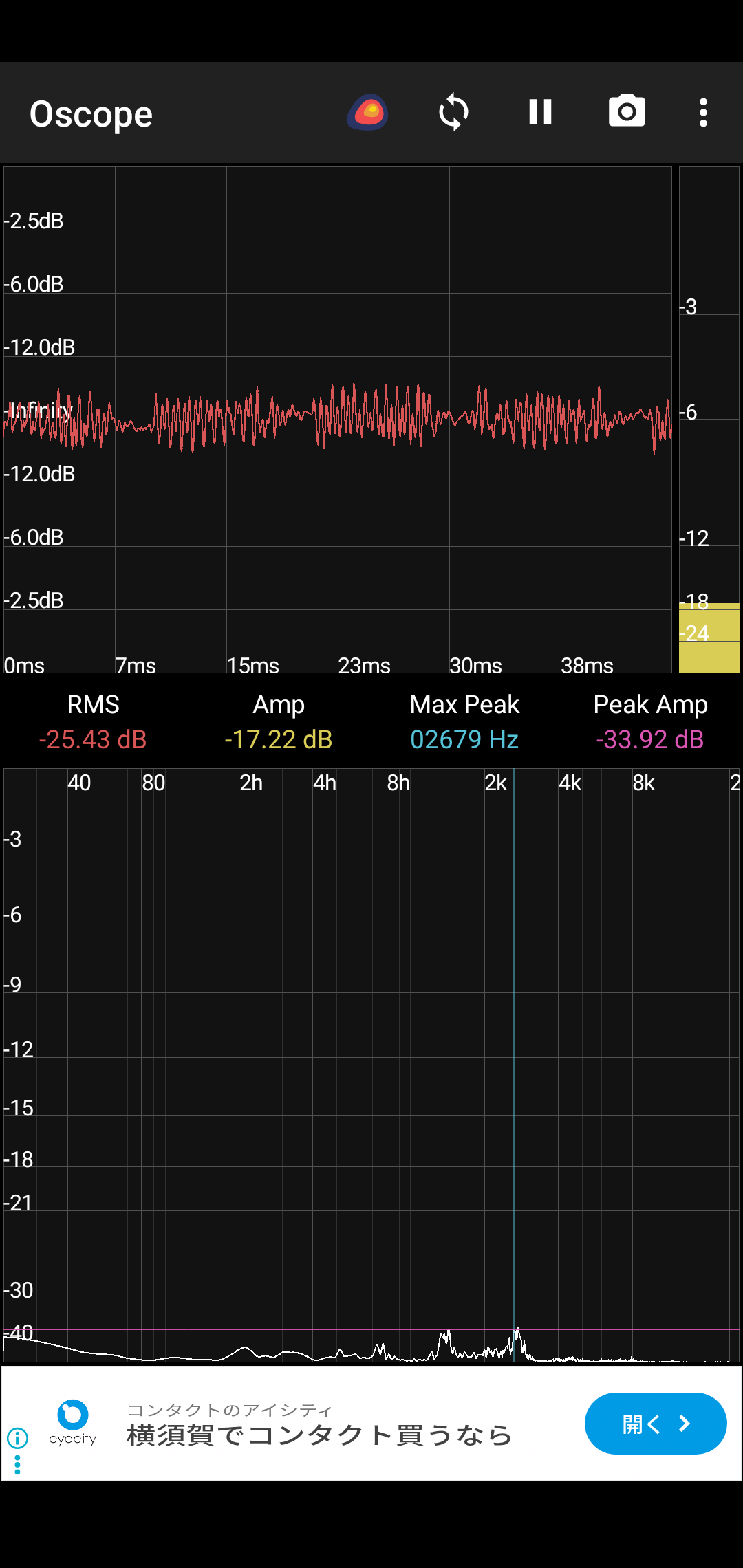The height and width of the screenshot is (1568, 743).
Task: Tap the Amp -17.22 dB readout
Action: [279, 739]
